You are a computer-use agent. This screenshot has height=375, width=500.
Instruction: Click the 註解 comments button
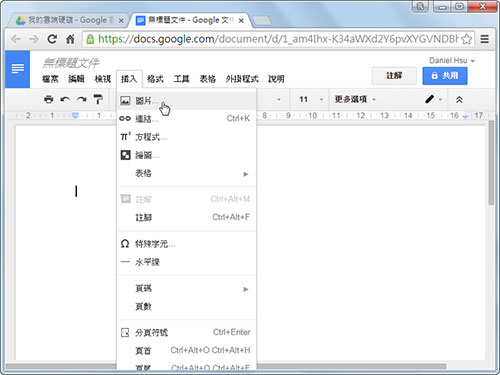(394, 76)
